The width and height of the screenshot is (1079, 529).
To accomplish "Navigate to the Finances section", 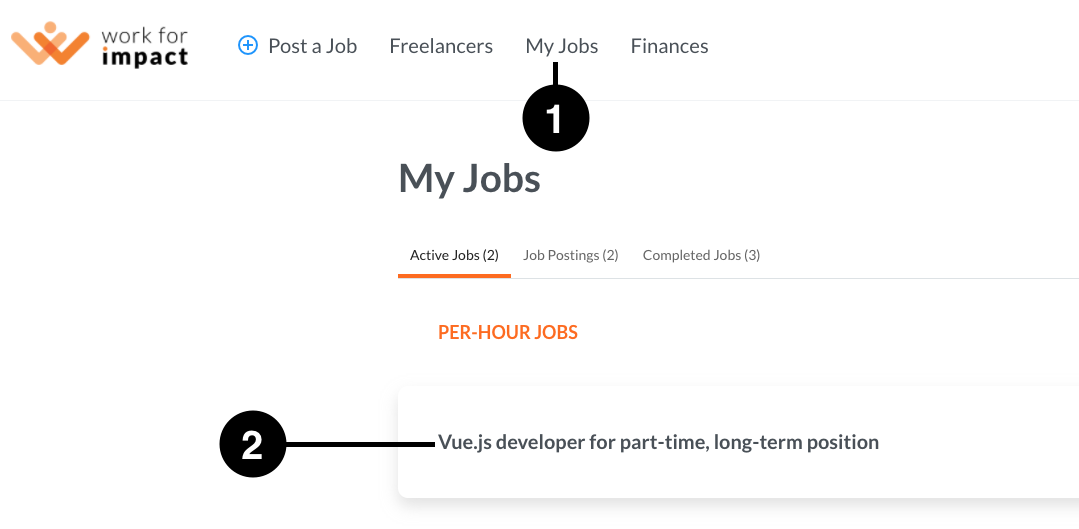I will (670, 46).
